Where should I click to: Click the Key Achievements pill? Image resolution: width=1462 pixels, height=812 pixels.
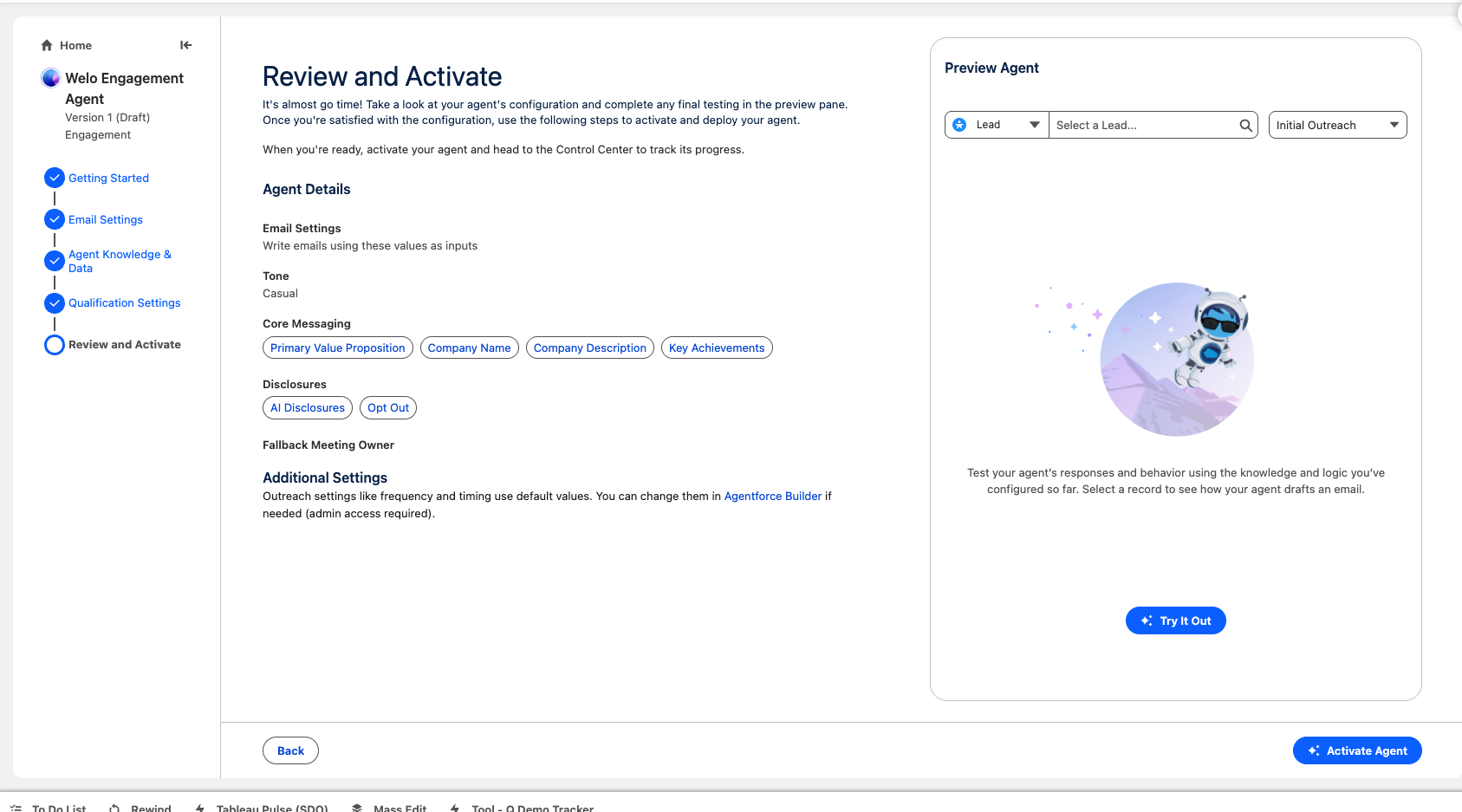coord(717,348)
